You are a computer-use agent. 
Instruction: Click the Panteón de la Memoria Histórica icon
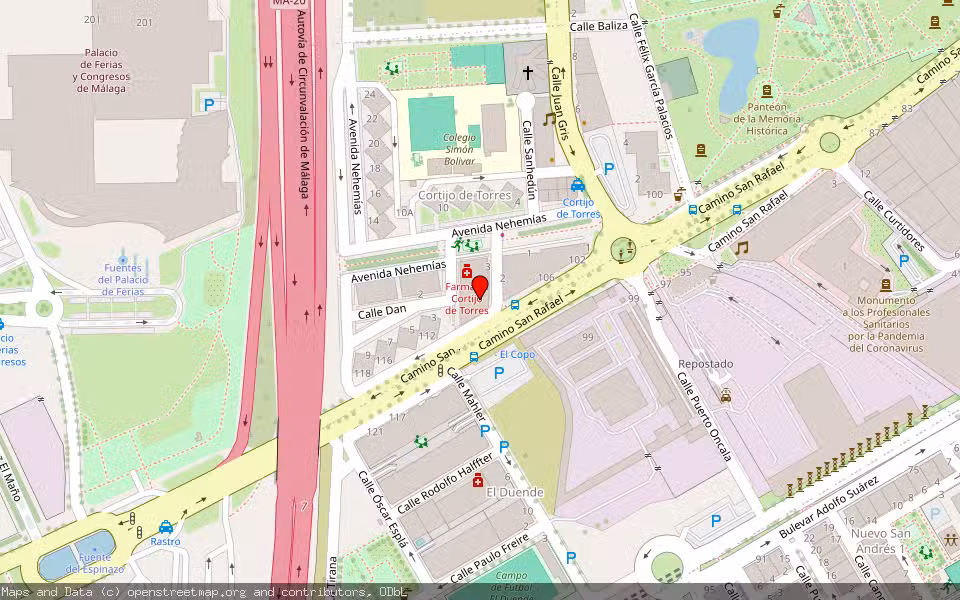[x=767, y=91]
